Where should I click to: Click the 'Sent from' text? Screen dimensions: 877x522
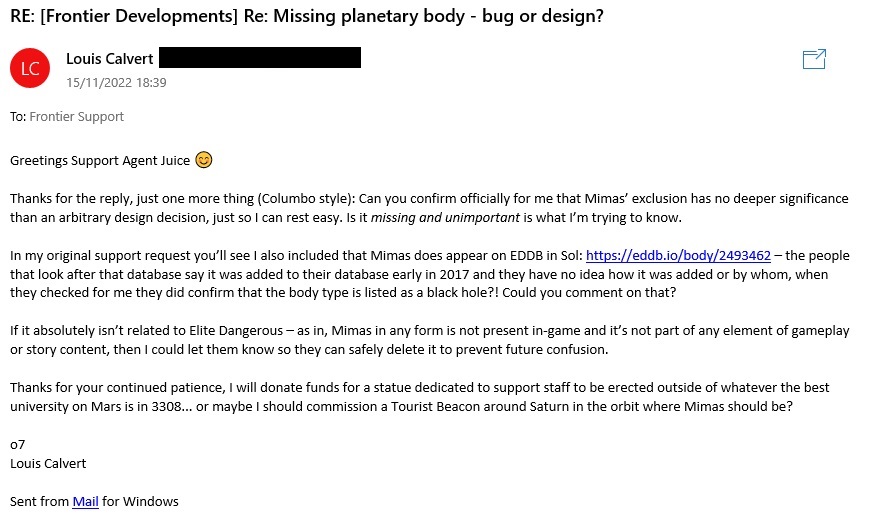39,501
